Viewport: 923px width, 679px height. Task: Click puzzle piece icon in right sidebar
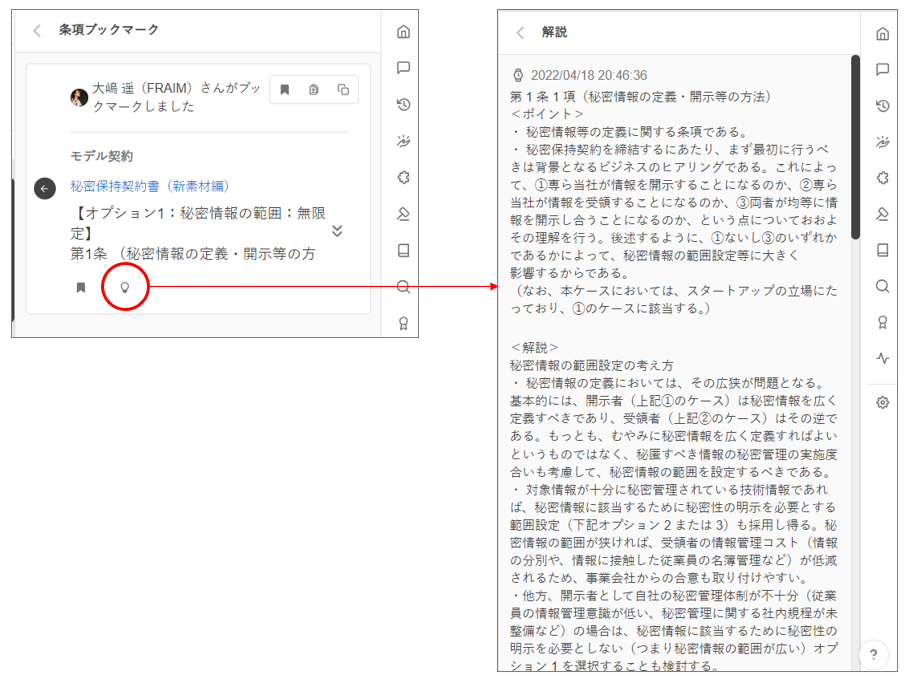(882, 178)
